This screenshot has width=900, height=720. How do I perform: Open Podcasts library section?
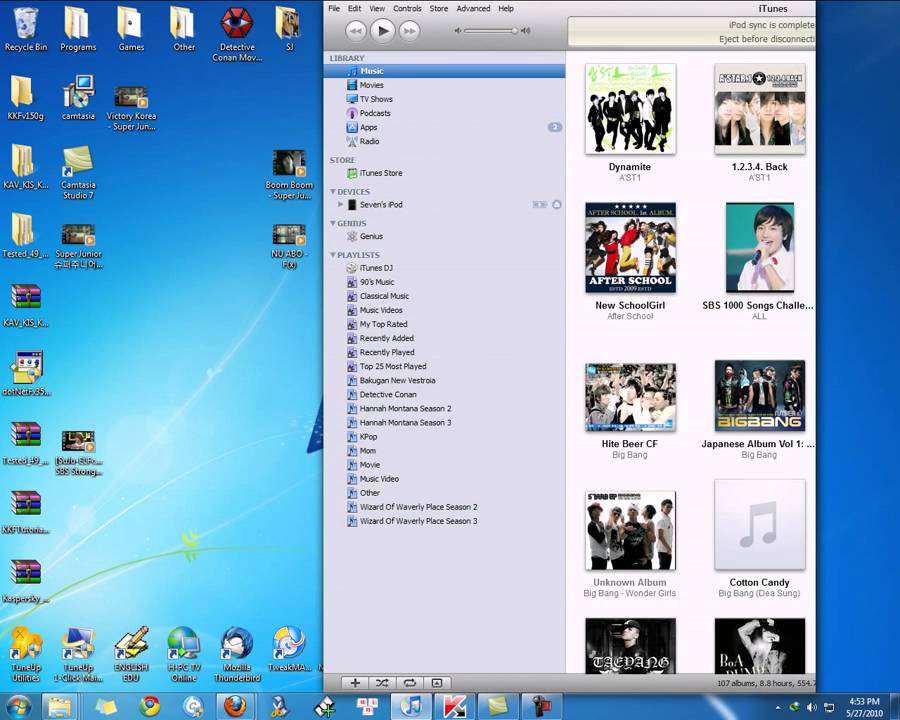(444, 113)
